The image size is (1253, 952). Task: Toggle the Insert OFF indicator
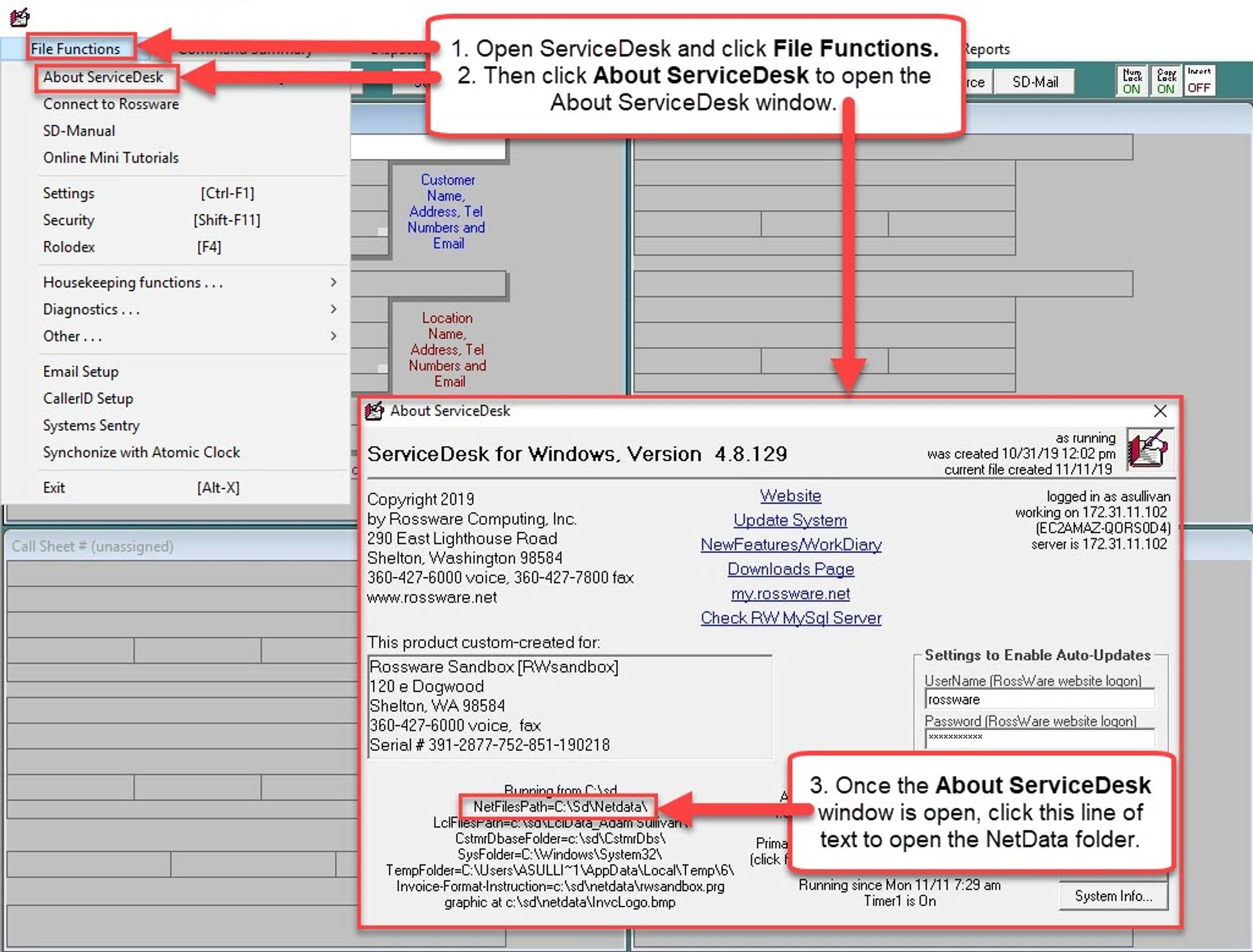coord(1199,81)
